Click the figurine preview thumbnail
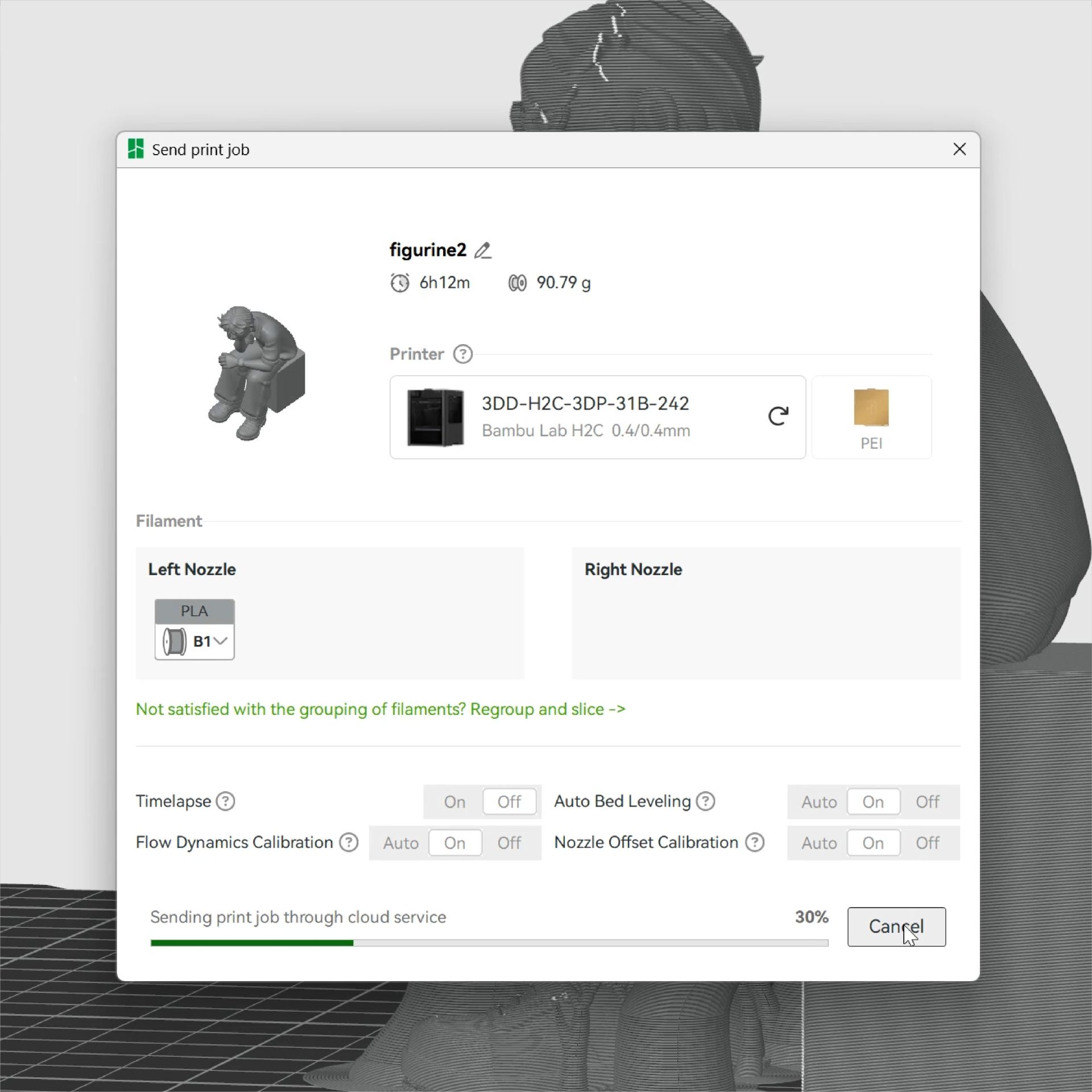The width and height of the screenshot is (1092, 1092). pyautogui.click(x=257, y=374)
